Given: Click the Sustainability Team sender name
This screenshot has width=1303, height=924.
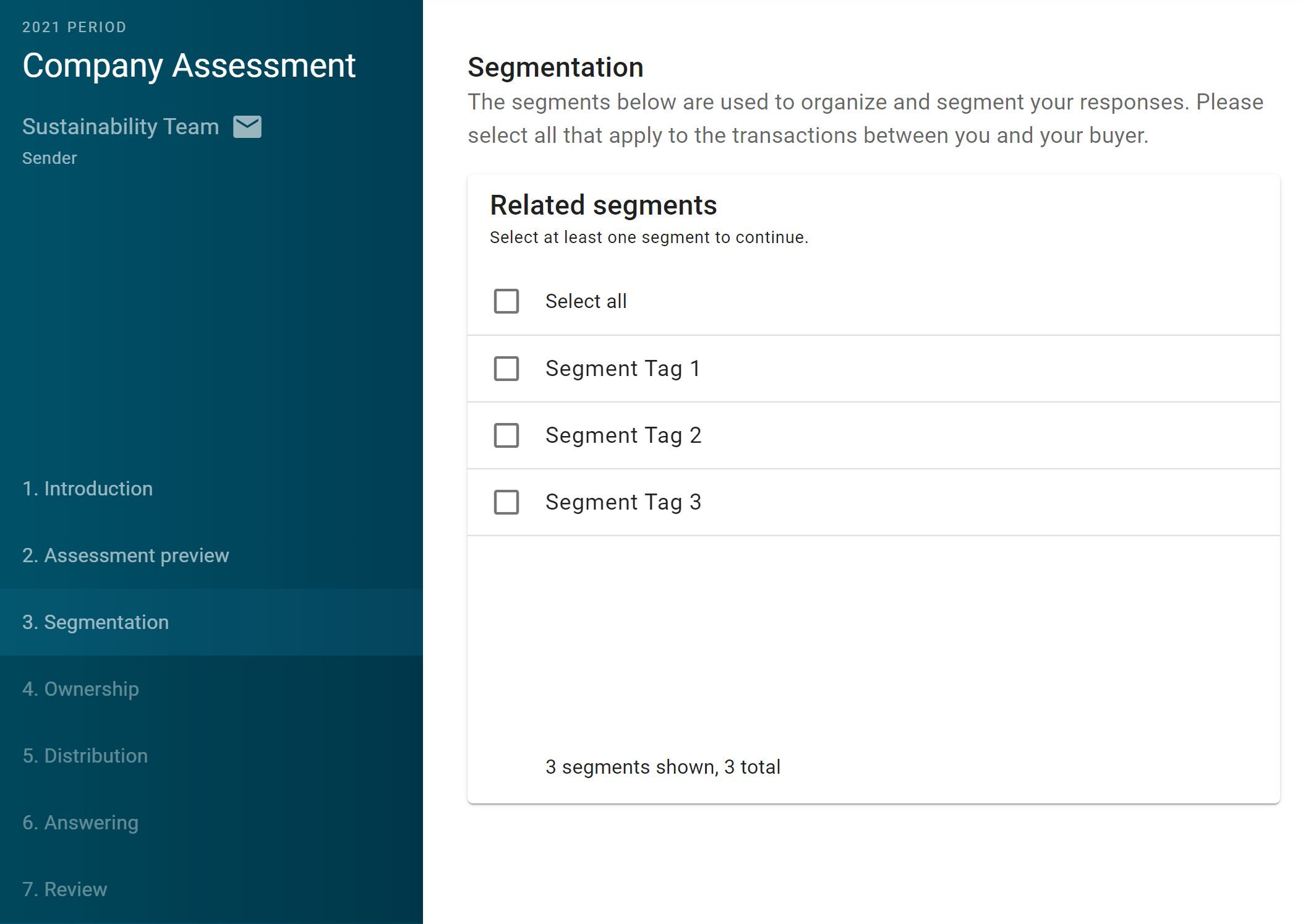Looking at the screenshot, I should click(121, 127).
